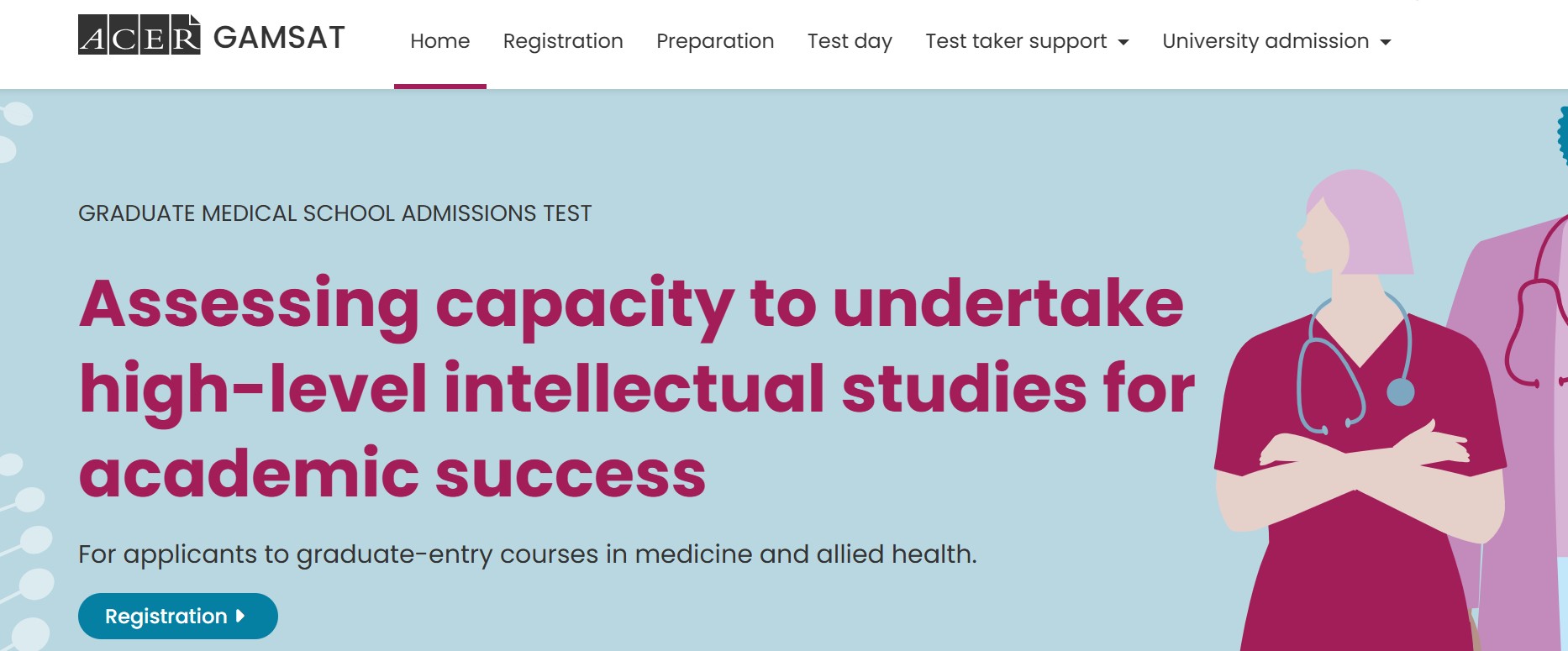Image resolution: width=1568 pixels, height=651 pixels.
Task: Open the Registration menu item in navbar
Action: 563,41
